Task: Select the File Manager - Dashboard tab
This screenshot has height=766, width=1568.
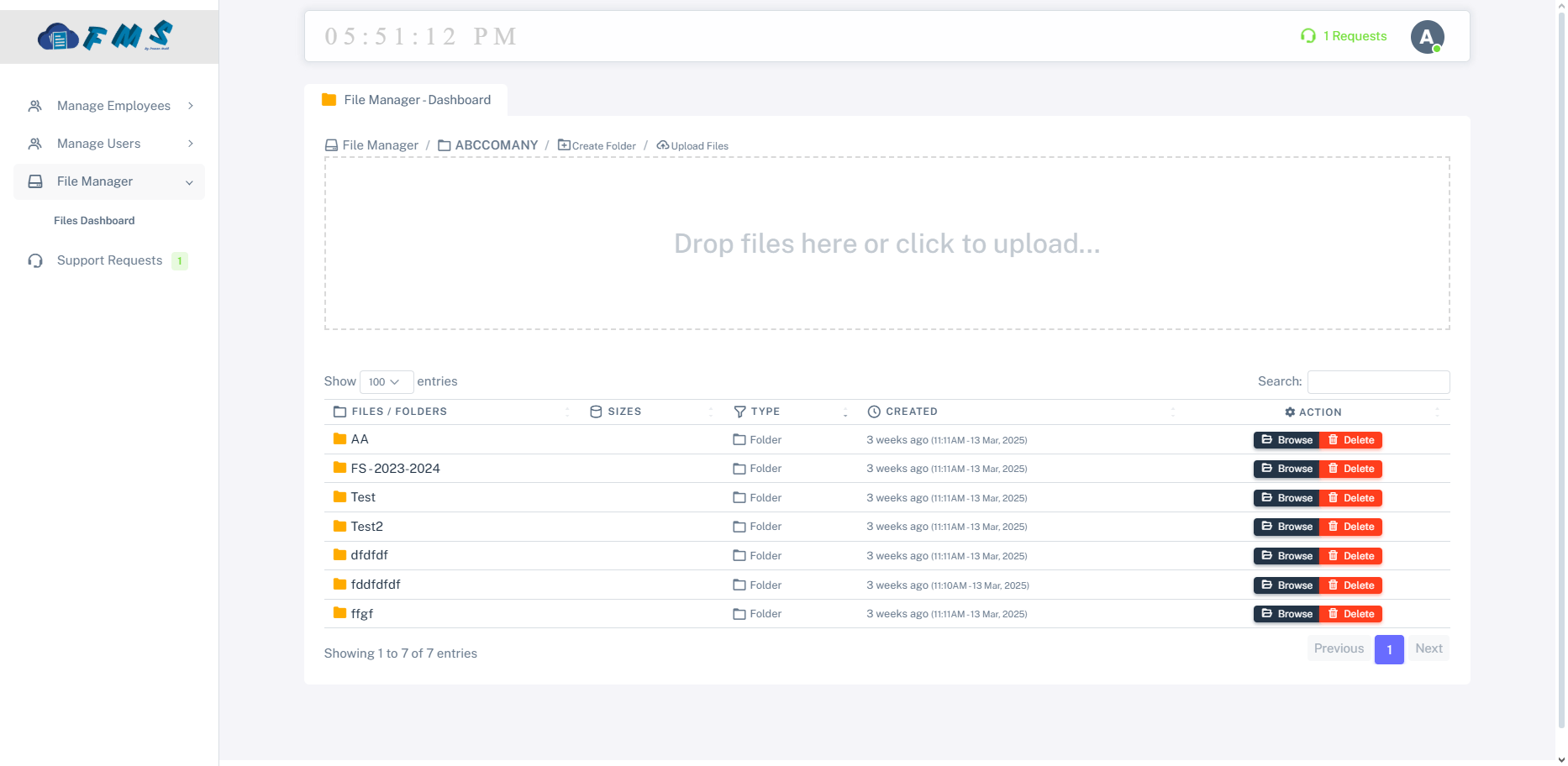Action: click(x=406, y=100)
